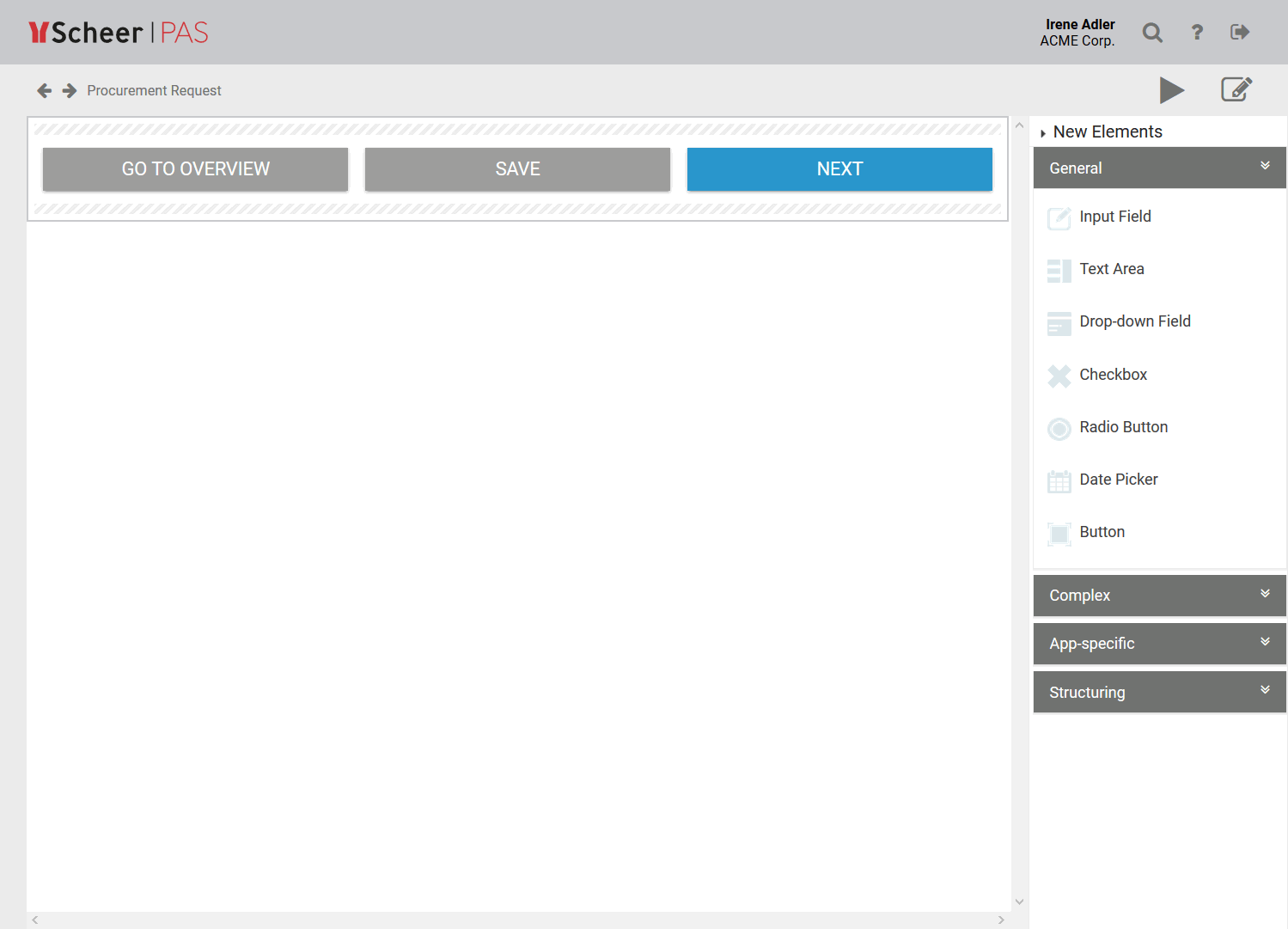Click the search magnifier icon
Image resolution: width=1288 pixels, height=929 pixels.
[x=1152, y=33]
